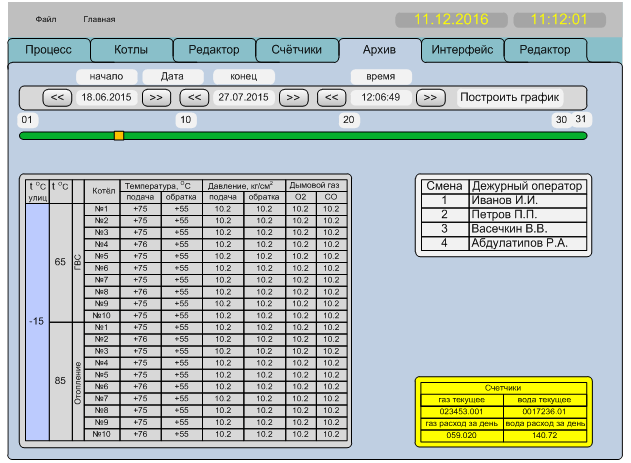
Task: Click the start date field 18.06.2015
Action: (106, 97)
